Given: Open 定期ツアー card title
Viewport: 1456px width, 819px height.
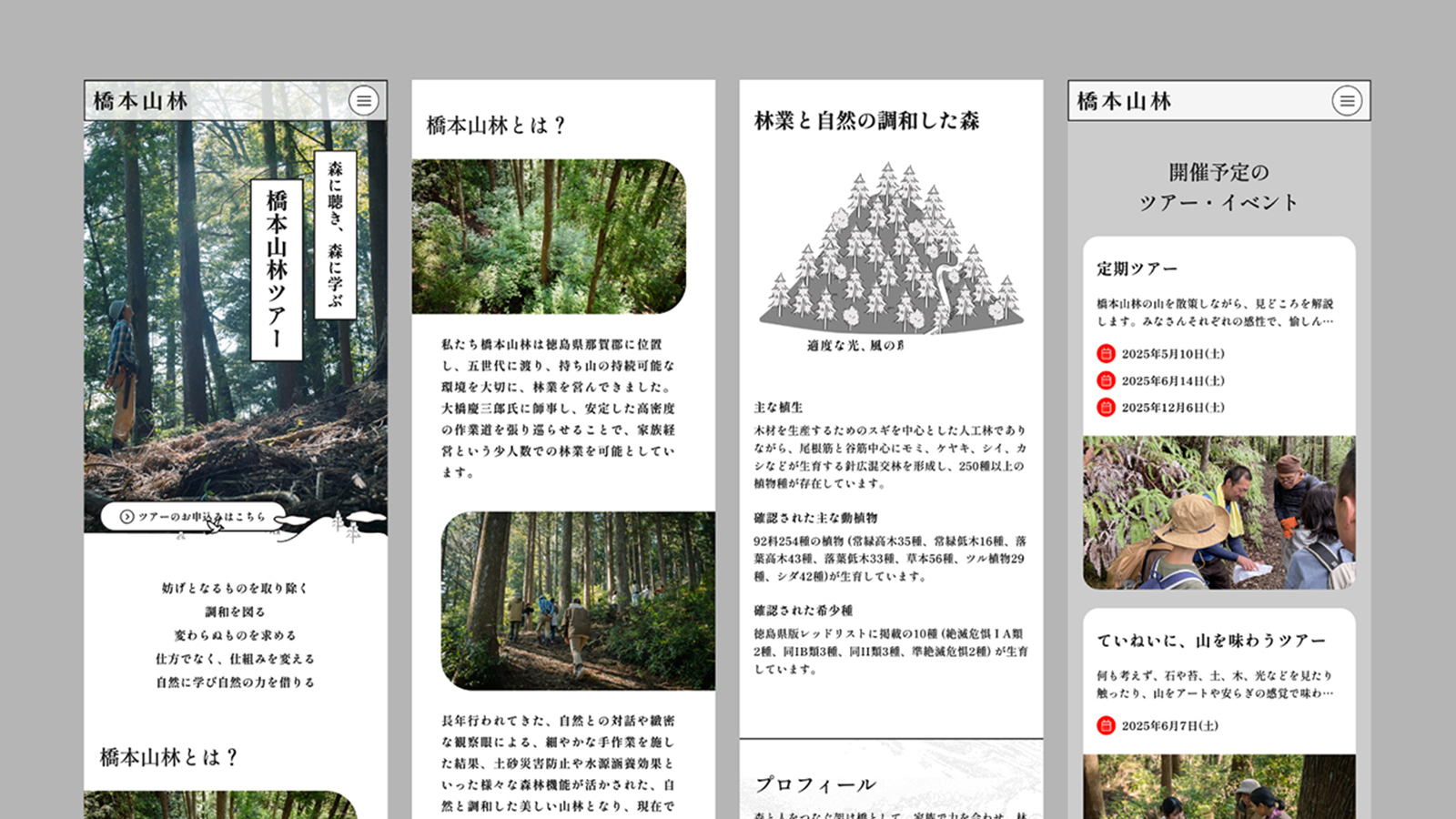Looking at the screenshot, I should point(1137,268).
